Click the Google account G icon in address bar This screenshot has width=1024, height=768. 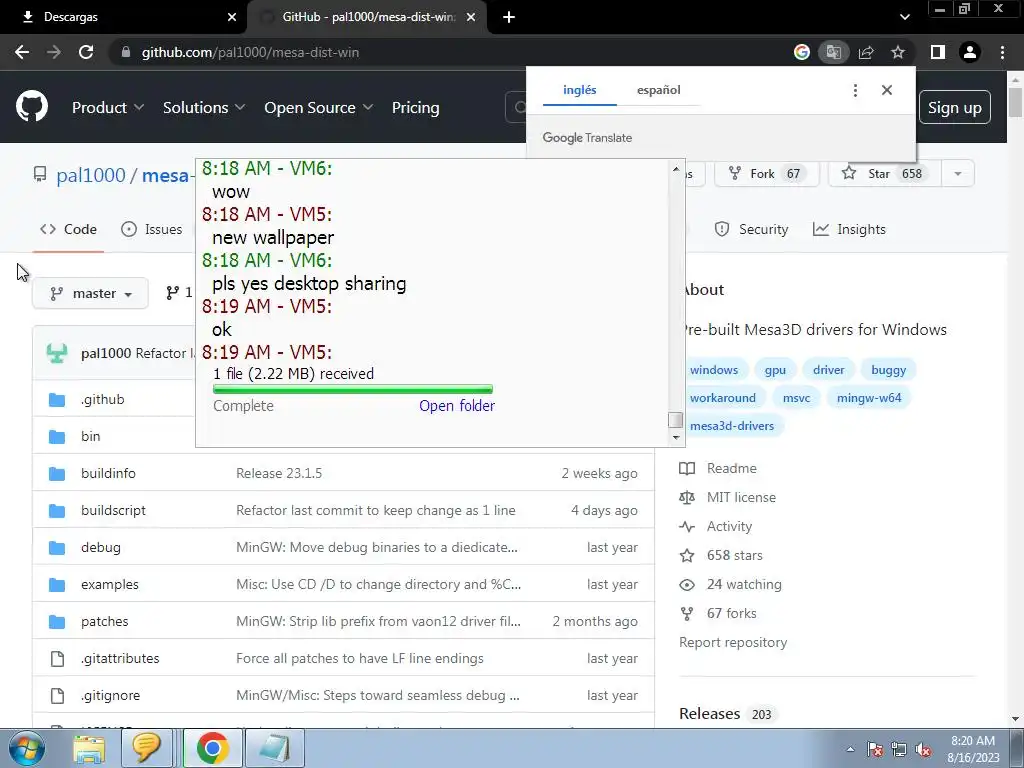pos(801,52)
